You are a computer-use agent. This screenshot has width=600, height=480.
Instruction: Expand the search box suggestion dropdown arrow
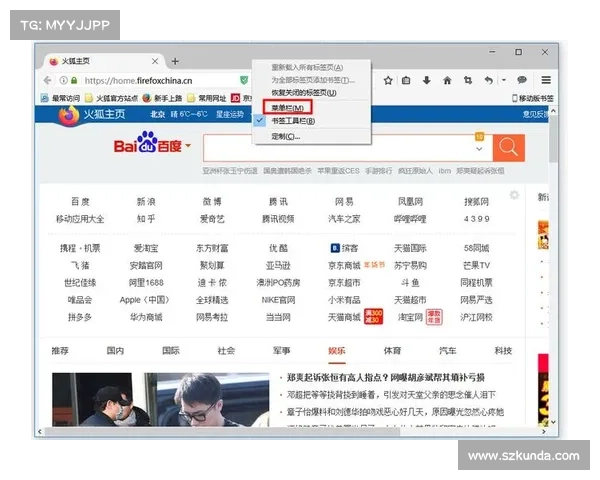pos(481,149)
